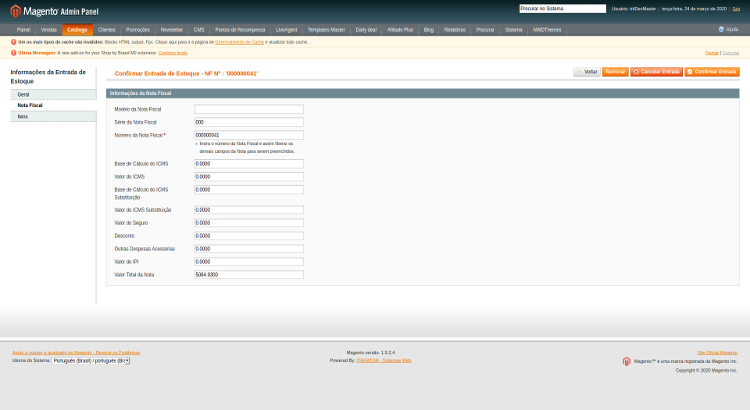This screenshot has width=750, height=410.
Task: Click the Base de Cálculo ICMS Substituição field
Action: click(x=249, y=189)
